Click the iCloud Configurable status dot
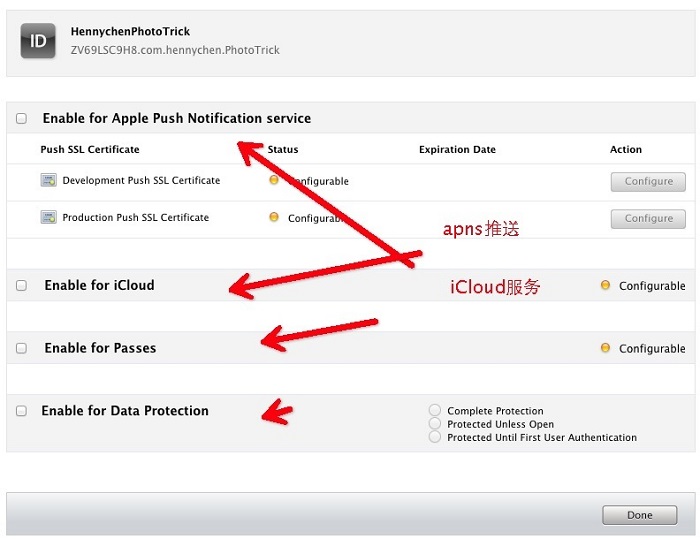 605,285
